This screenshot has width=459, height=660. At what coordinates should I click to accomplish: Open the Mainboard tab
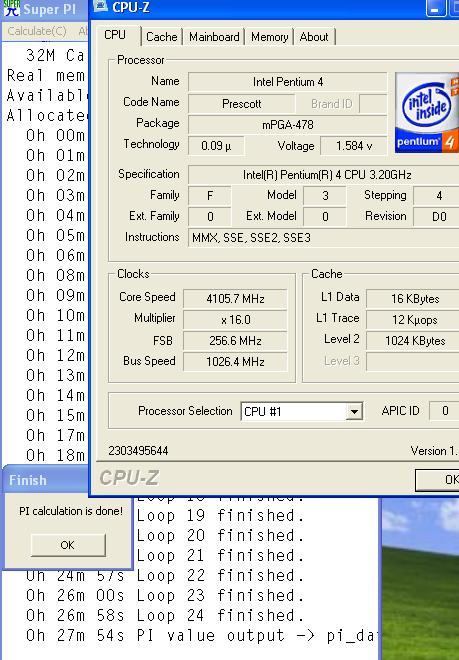(x=214, y=37)
